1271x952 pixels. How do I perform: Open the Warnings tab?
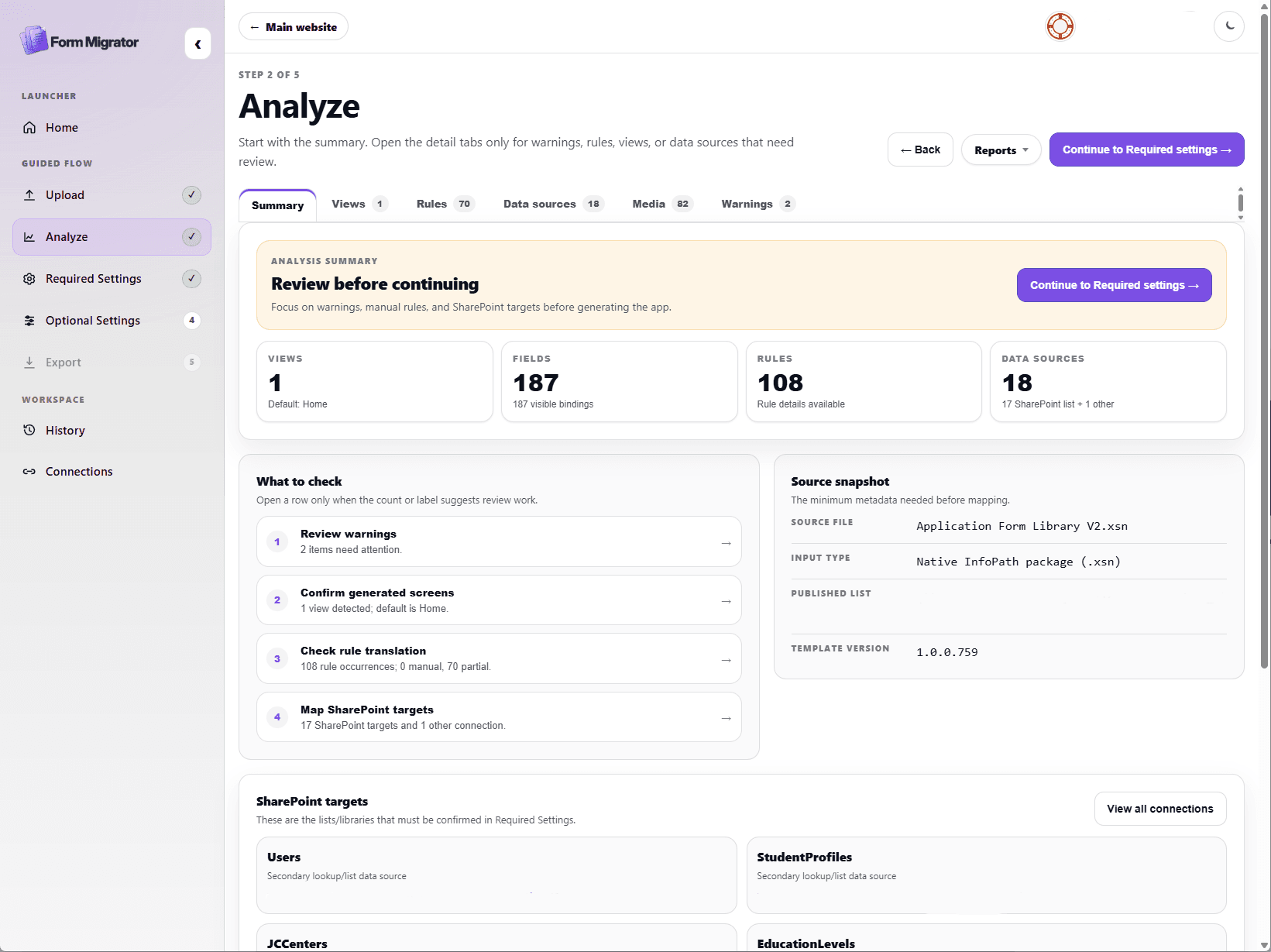(757, 204)
